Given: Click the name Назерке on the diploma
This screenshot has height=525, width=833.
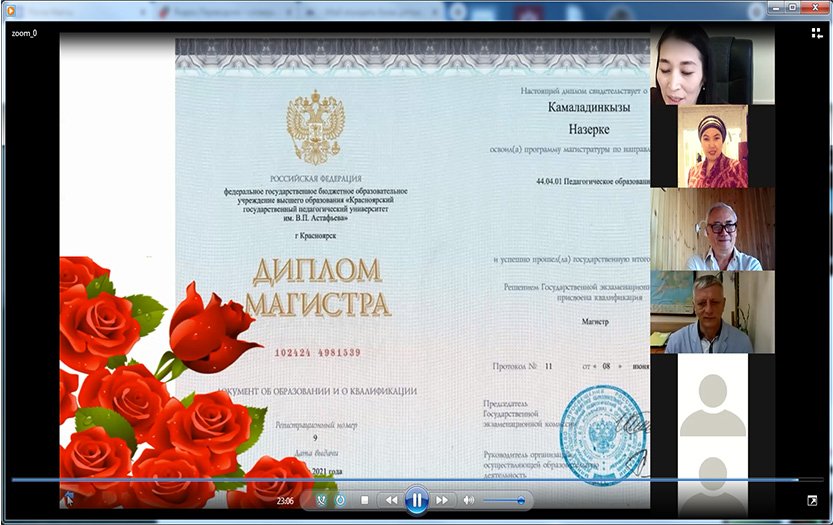Looking at the screenshot, I should (589, 129).
